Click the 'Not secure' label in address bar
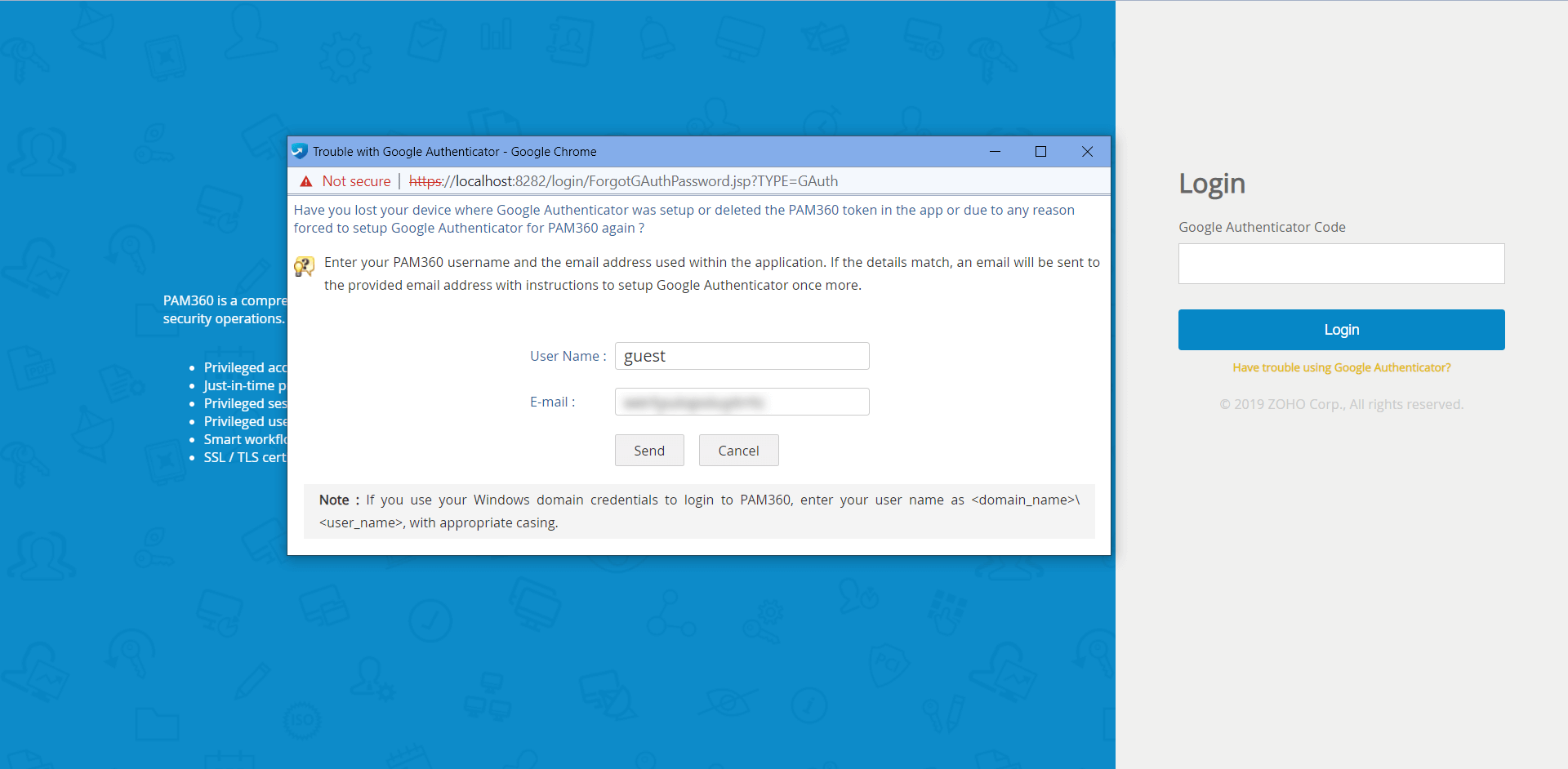This screenshot has height=769, width=1568. click(356, 181)
